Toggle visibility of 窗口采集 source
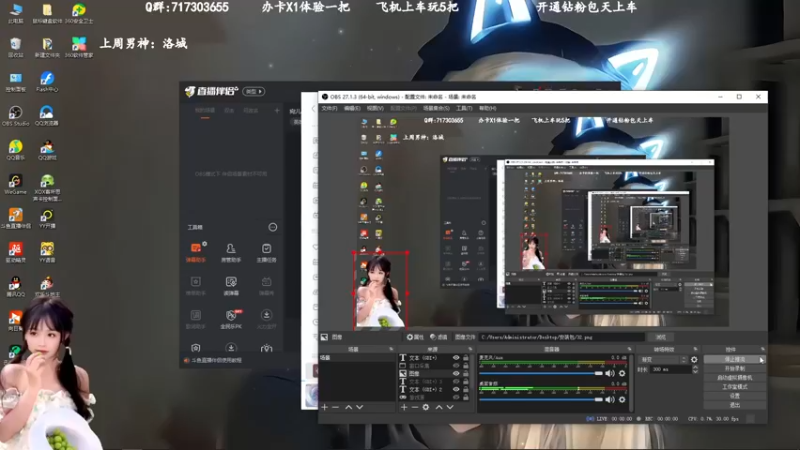The height and width of the screenshot is (450, 800). tap(456, 366)
